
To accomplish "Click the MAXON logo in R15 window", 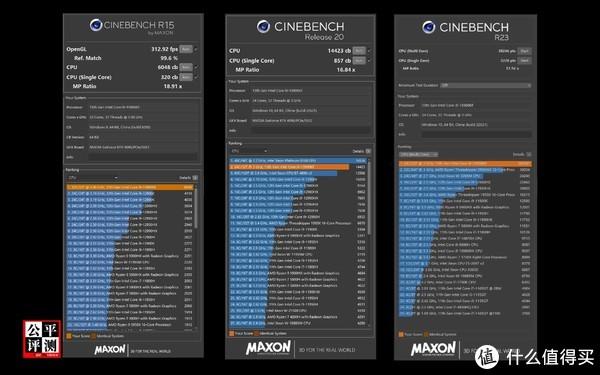I will tap(110, 349).
